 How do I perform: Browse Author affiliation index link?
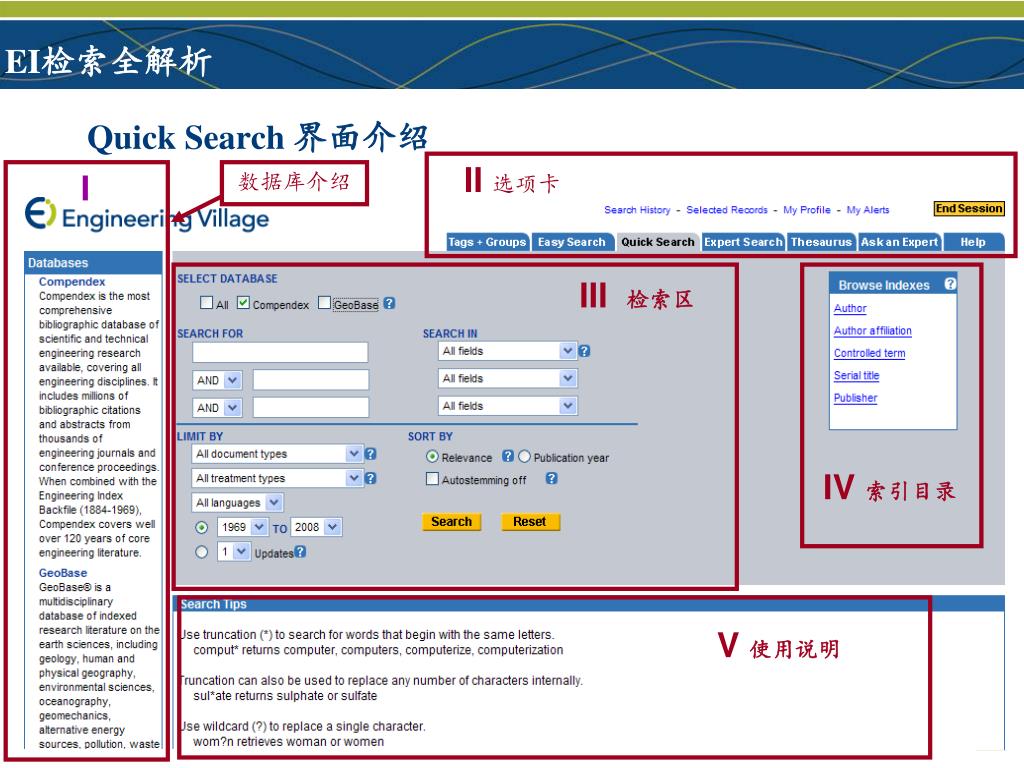[x=872, y=330]
